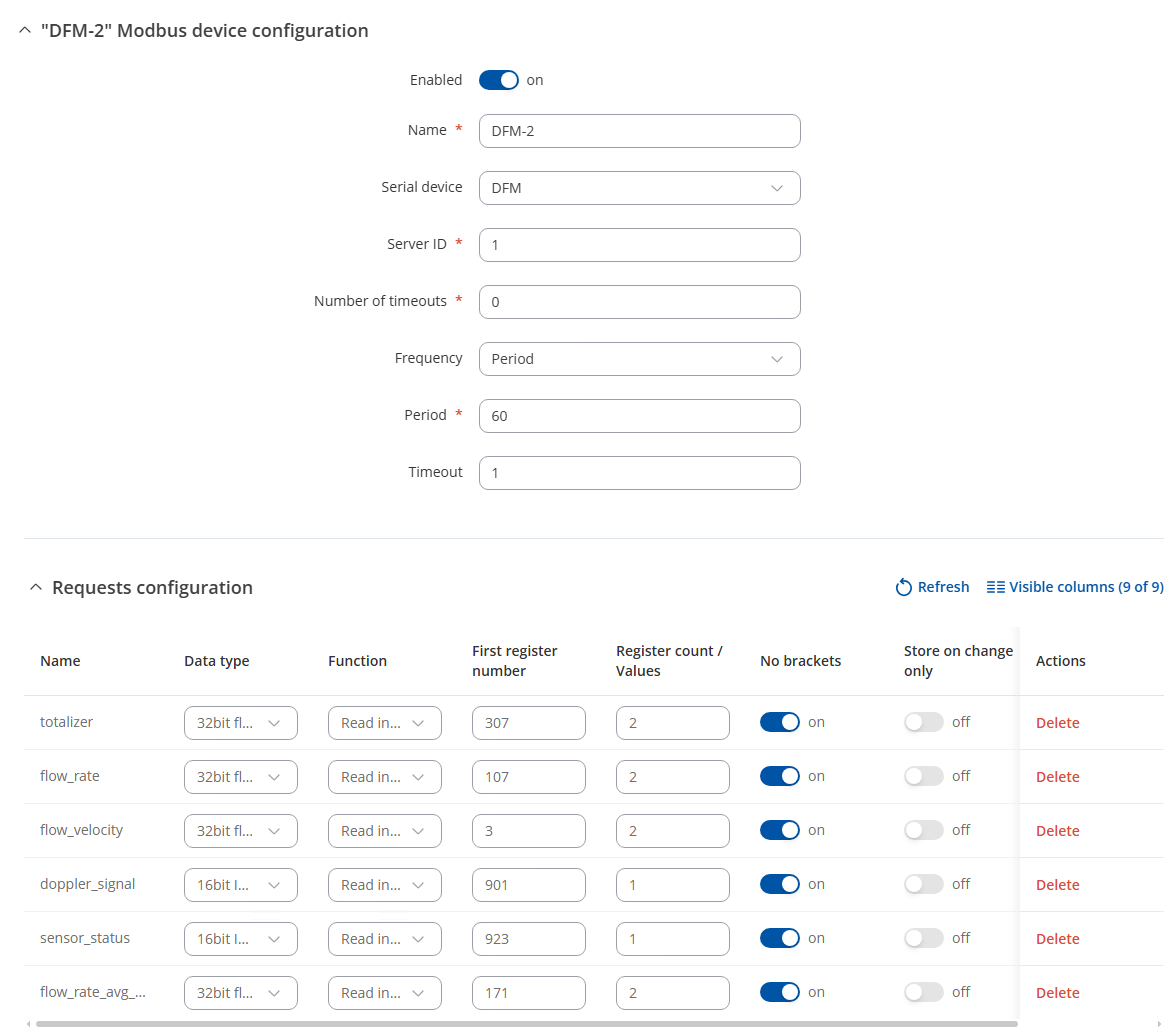Enable Store on change only for flow_rate
The image size is (1174, 1033).
coord(923,776)
